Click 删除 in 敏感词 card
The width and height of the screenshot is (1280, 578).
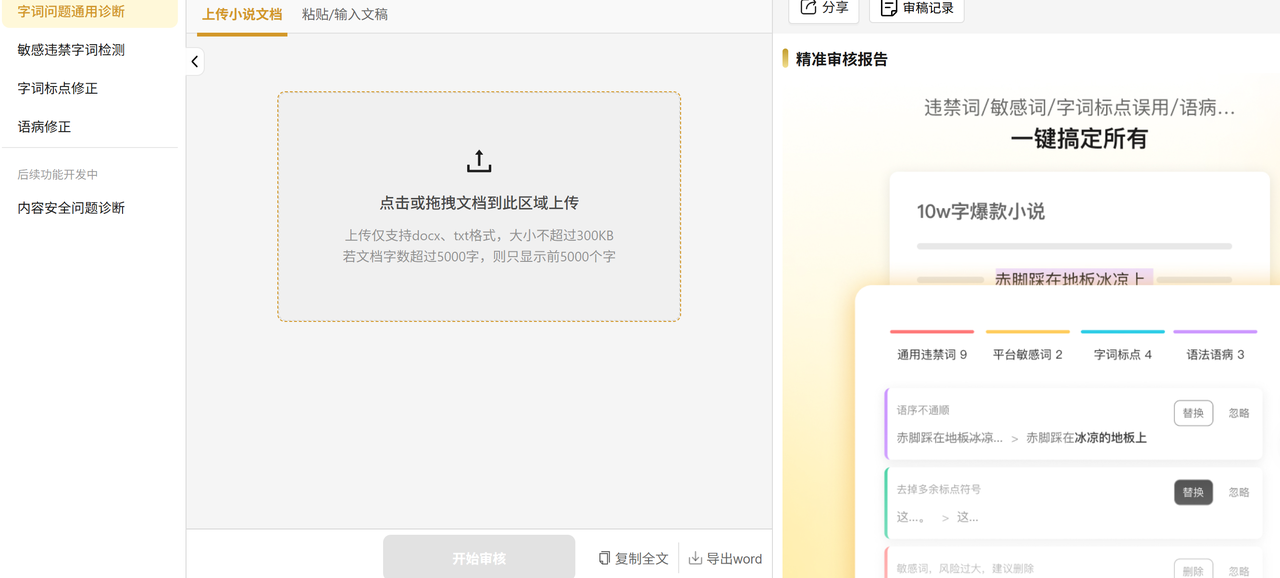[1193, 570]
